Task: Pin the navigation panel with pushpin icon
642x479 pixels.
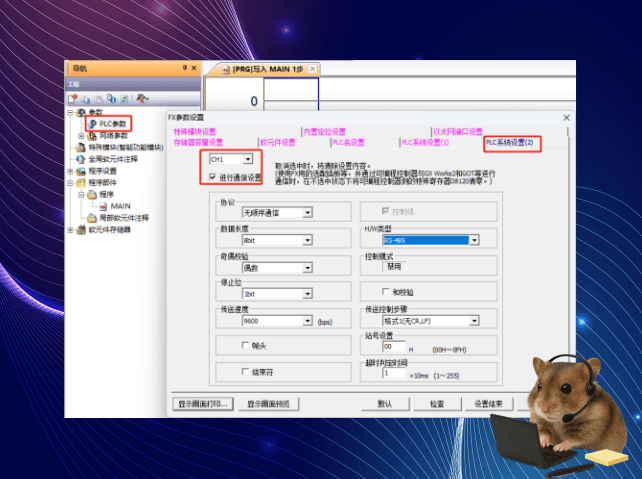Action: click(x=185, y=68)
